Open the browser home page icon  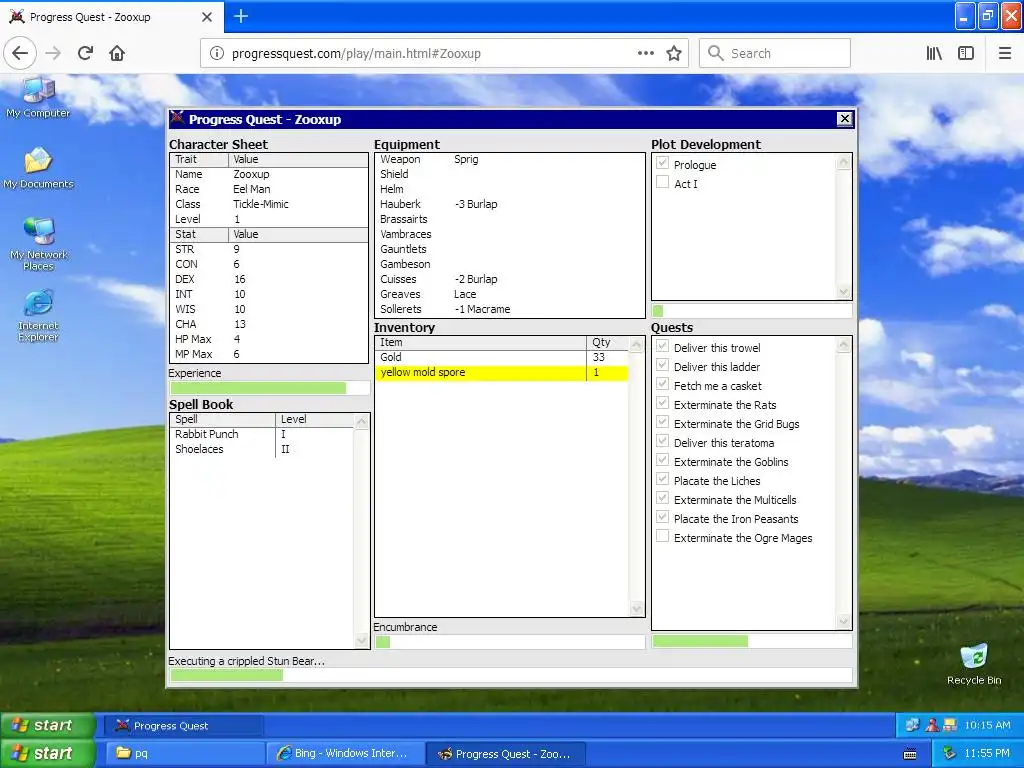pyautogui.click(x=117, y=54)
